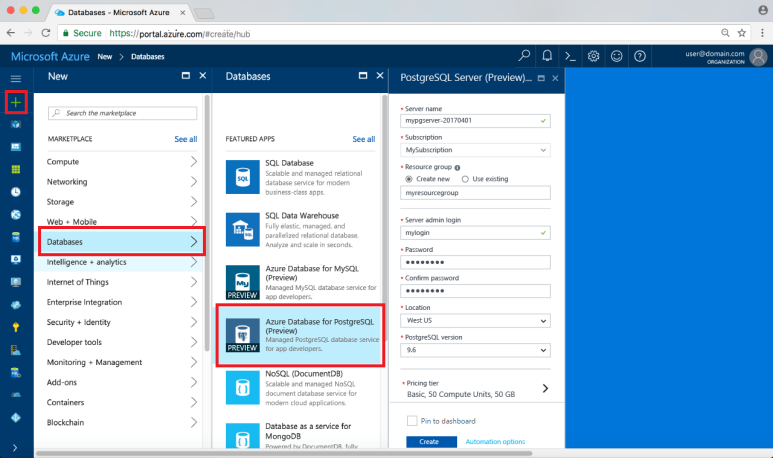Open the notifications bell
The image size is (773, 458).
(x=547, y=56)
